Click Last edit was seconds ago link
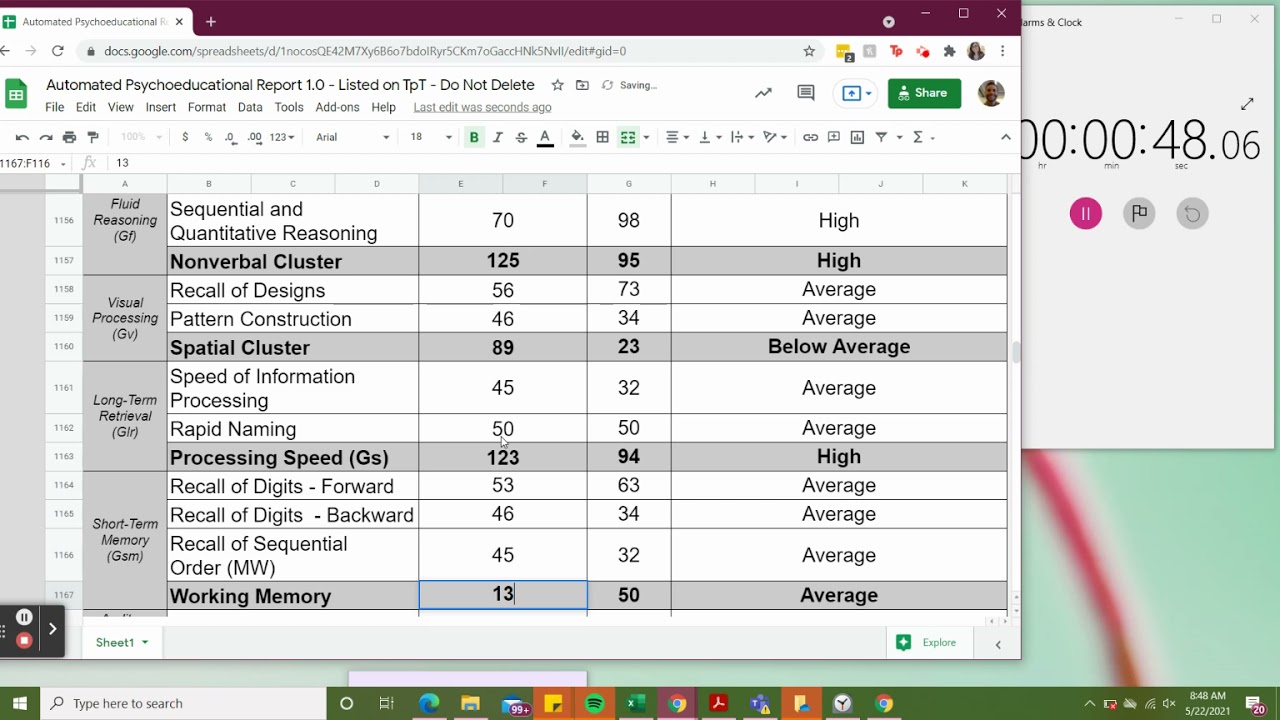 click(x=482, y=107)
